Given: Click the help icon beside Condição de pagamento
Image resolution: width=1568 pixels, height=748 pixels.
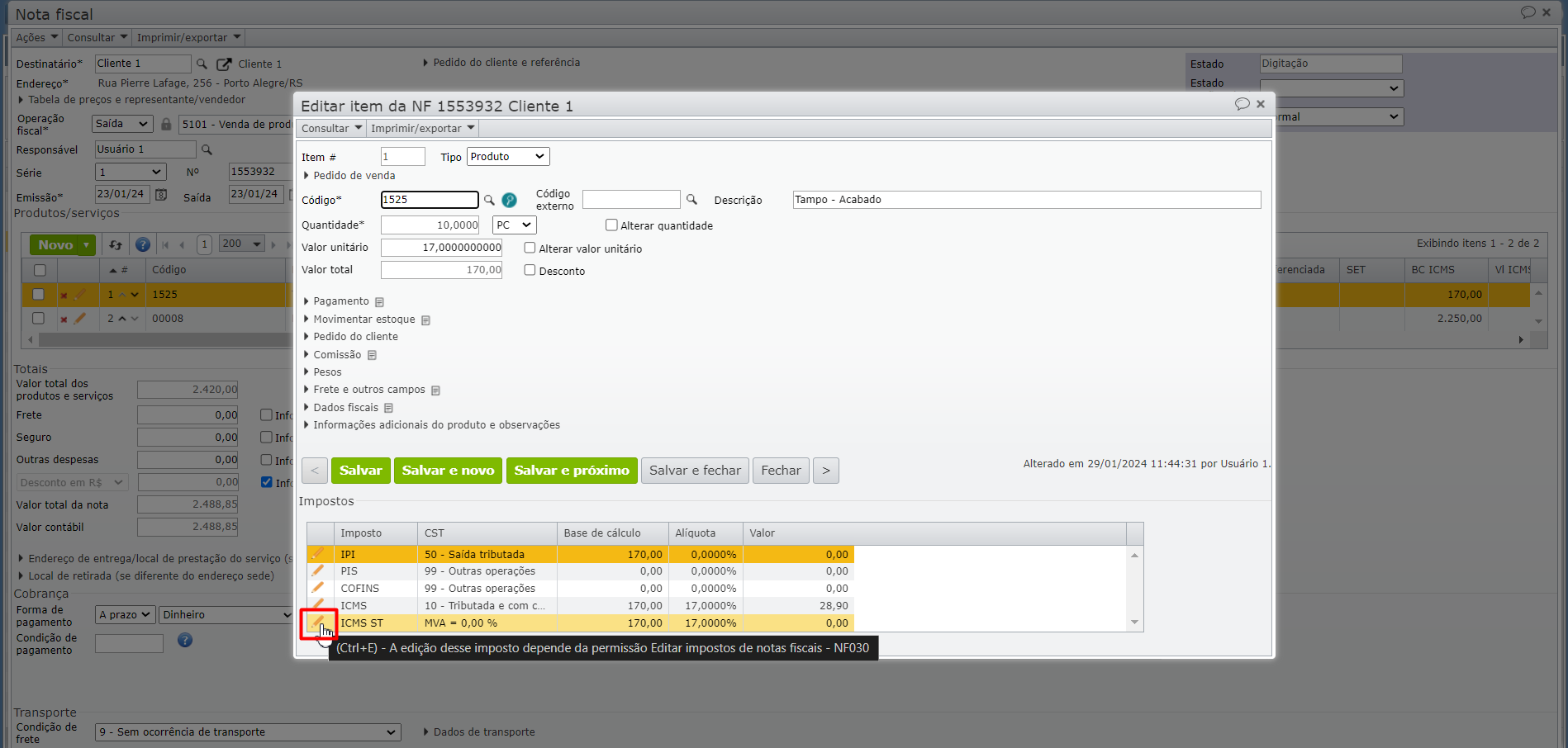Looking at the screenshot, I should (x=185, y=641).
